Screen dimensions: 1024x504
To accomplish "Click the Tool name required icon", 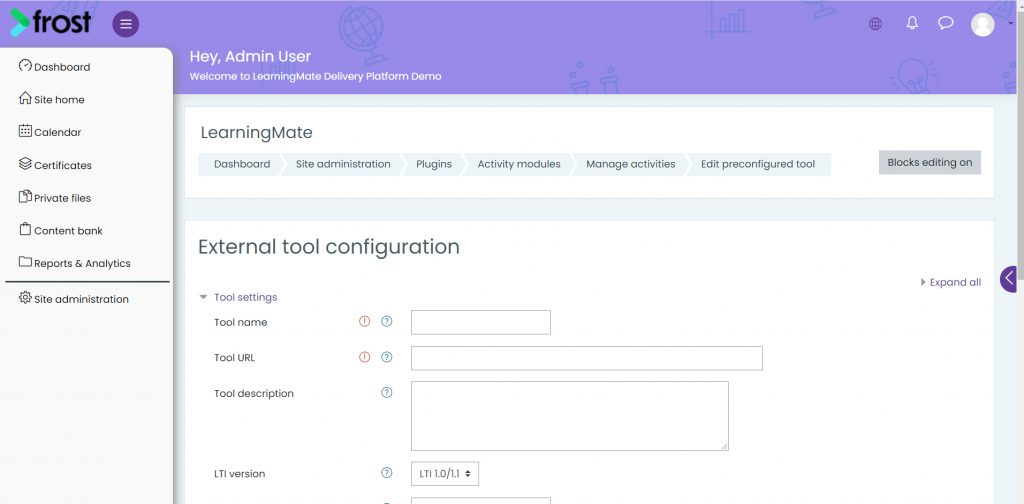I will point(364,321).
